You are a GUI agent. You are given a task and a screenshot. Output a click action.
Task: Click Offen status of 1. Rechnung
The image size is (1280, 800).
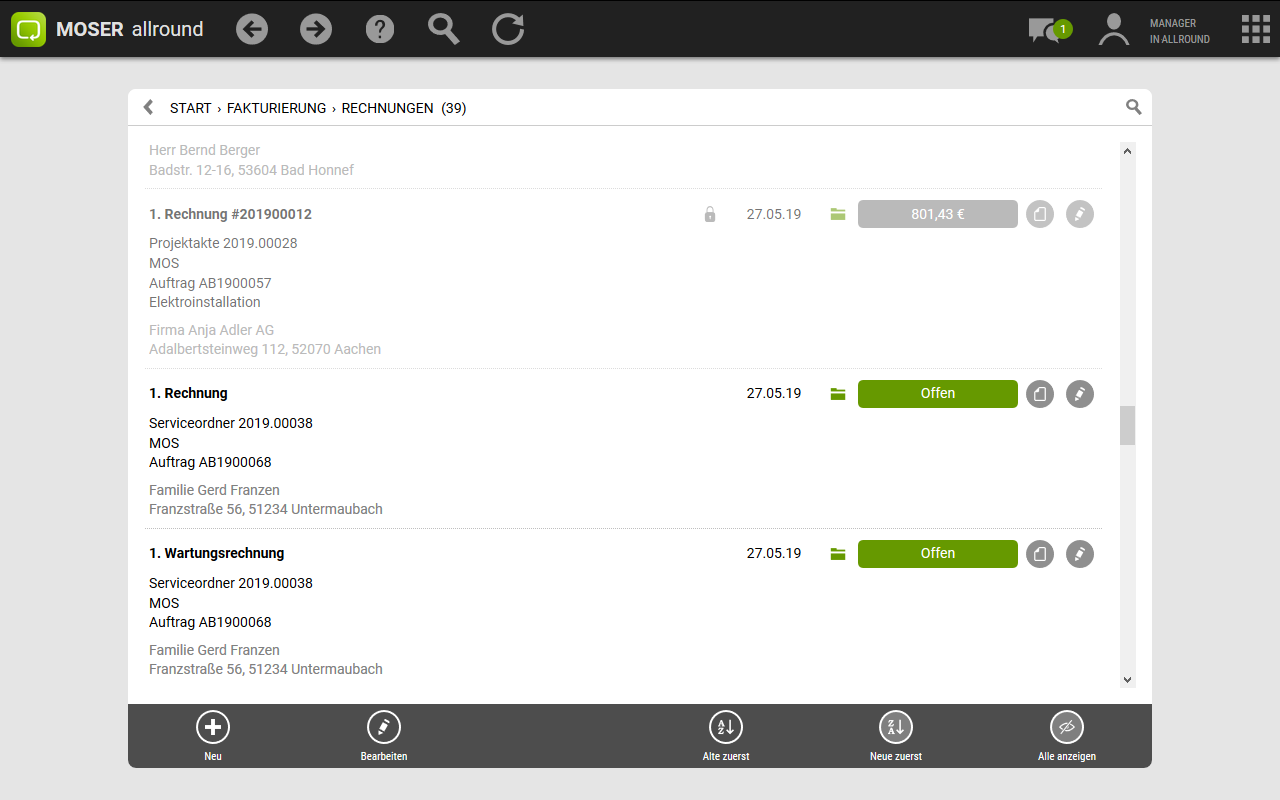[x=938, y=394]
